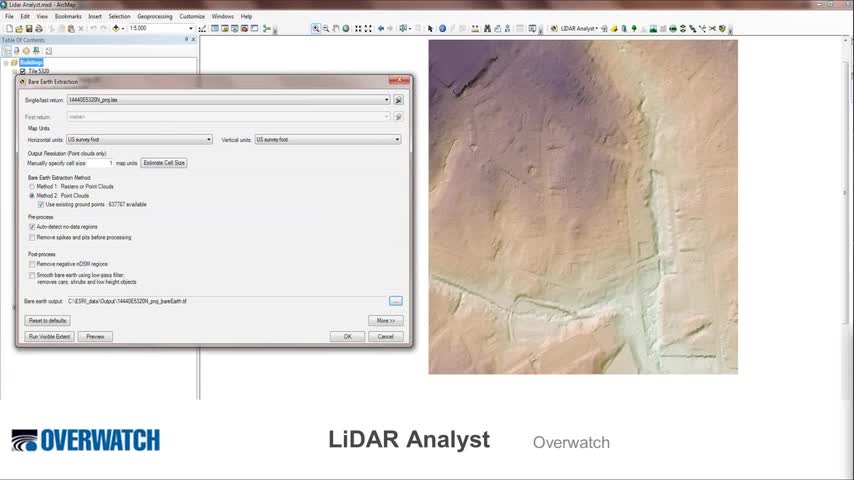This screenshot has width=854, height=480.
Task: Open the File menu
Action: coord(9,16)
